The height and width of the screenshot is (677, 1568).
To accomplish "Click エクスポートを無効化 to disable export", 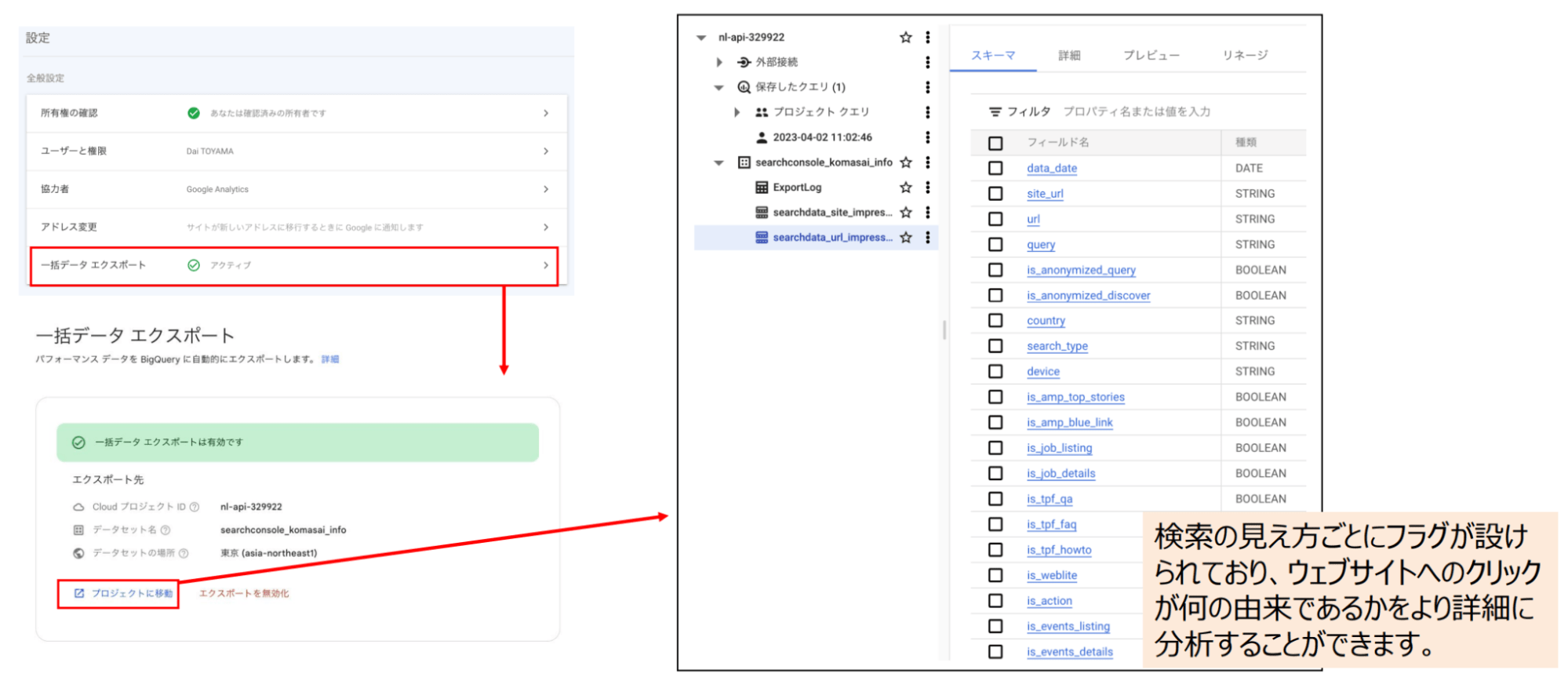I will click(x=244, y=593).
